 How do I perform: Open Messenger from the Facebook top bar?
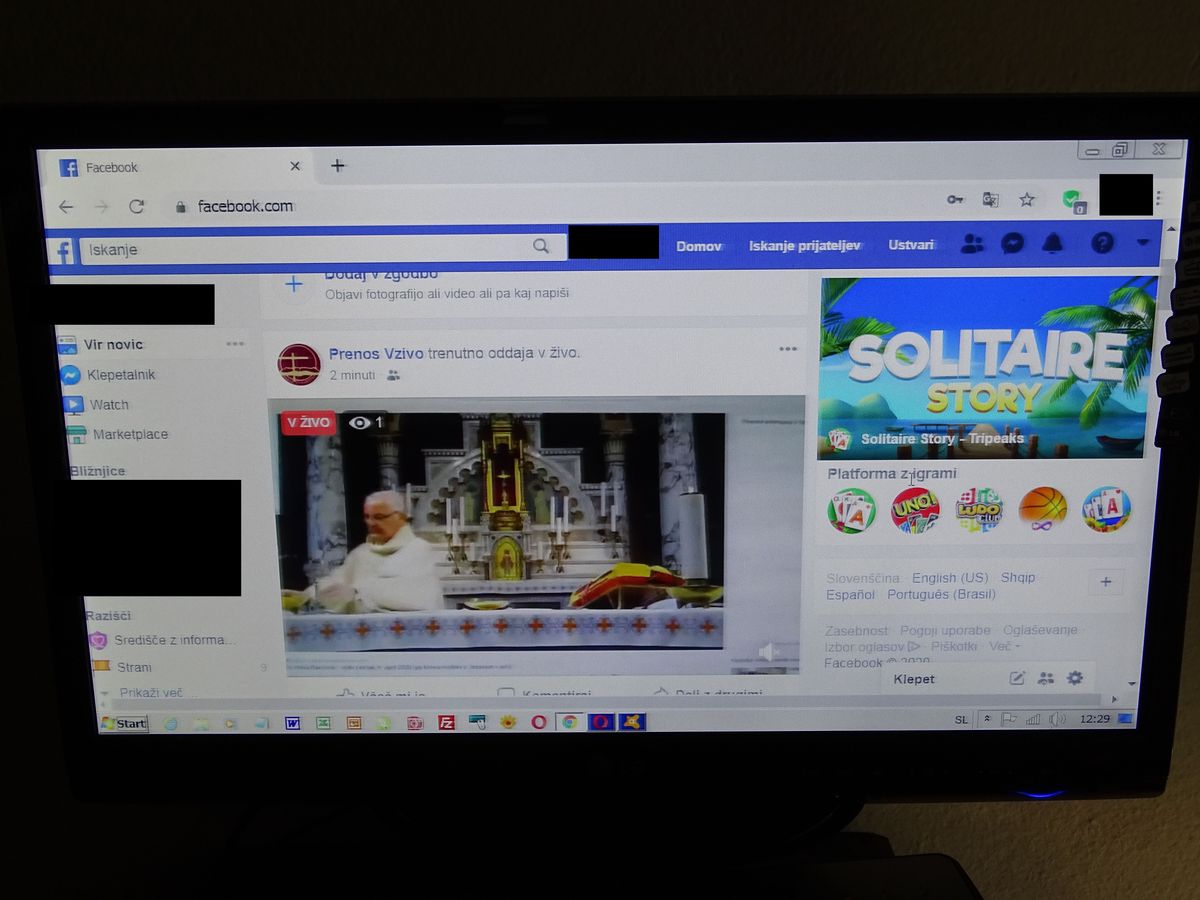coord(1012,243)
